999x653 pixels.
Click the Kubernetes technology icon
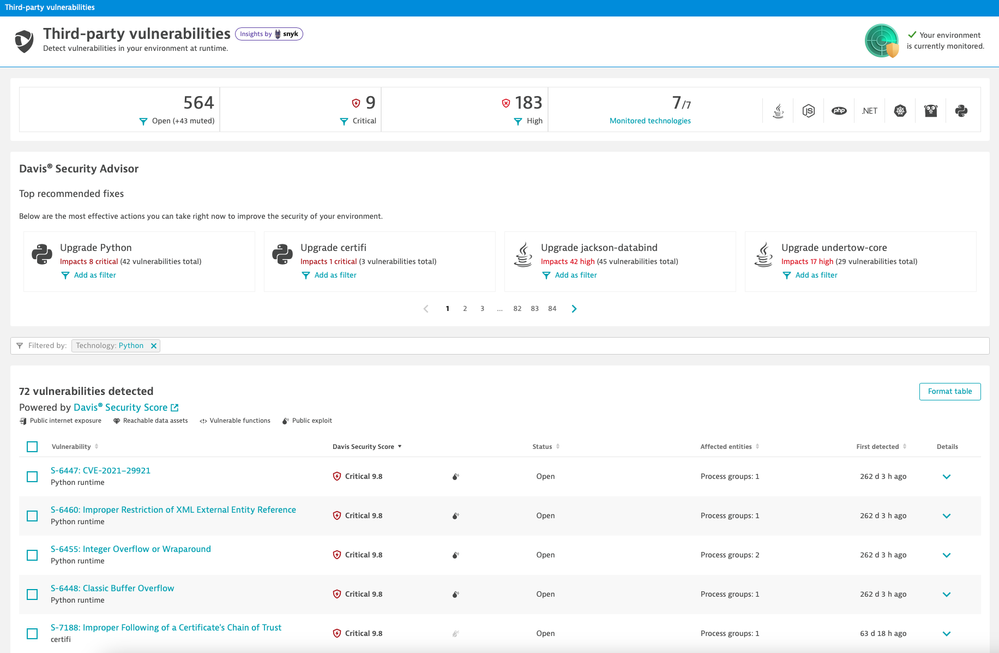(x=900, y=111)
